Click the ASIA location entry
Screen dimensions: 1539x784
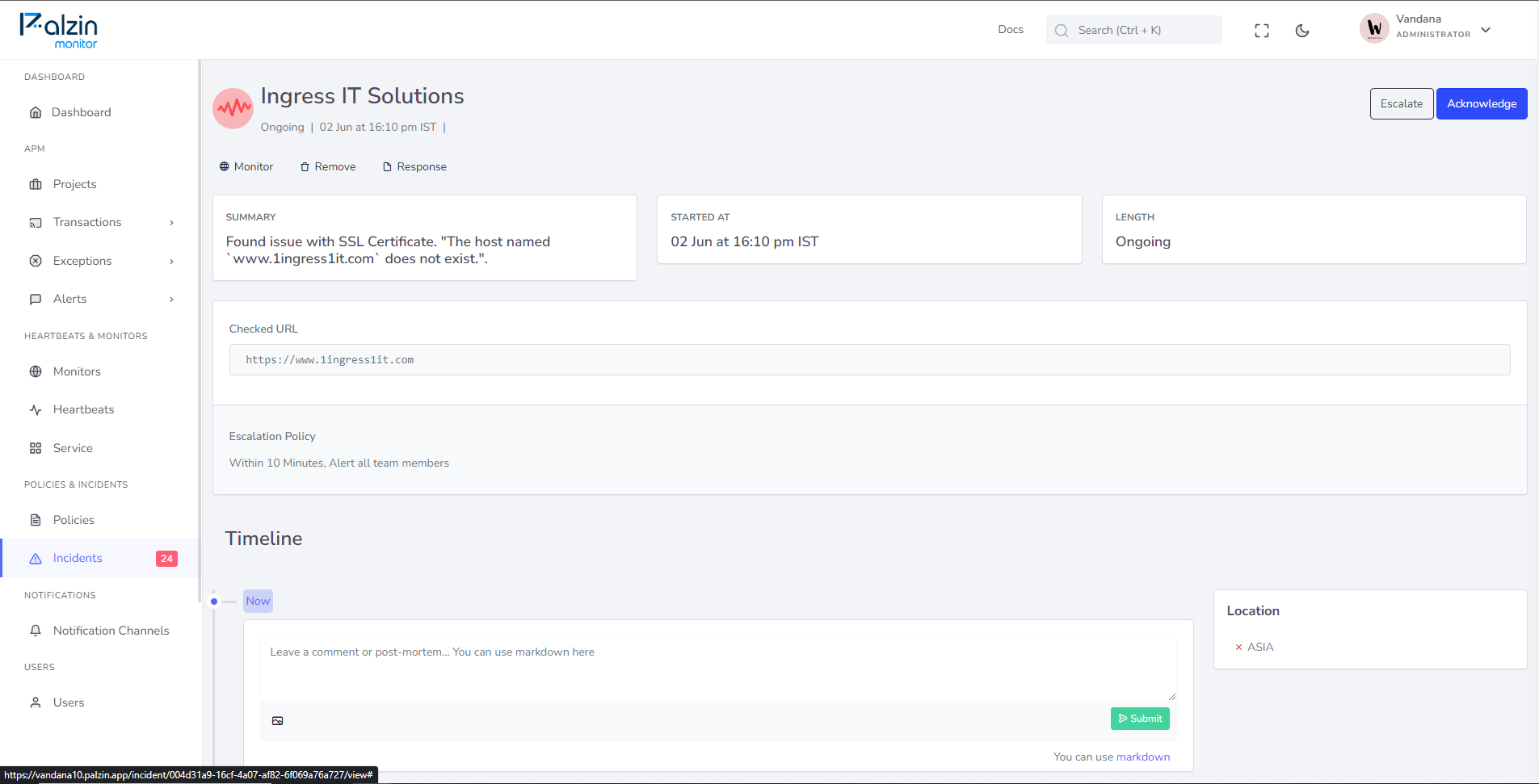[1259, 647]
